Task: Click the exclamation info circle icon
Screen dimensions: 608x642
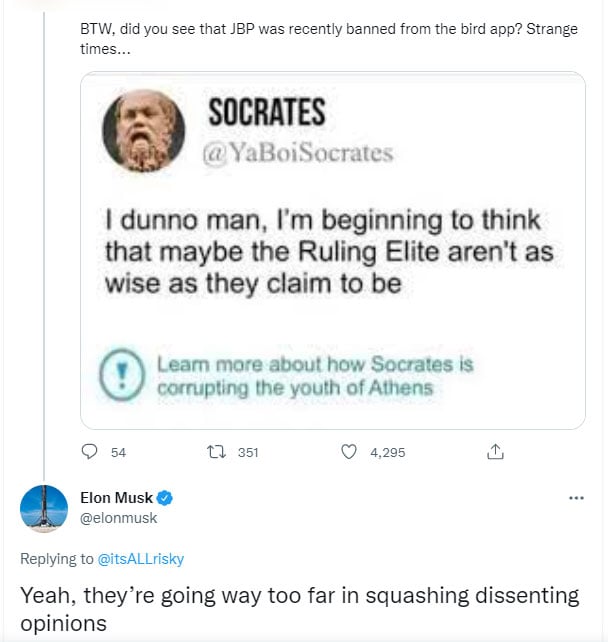Action: 123,375
